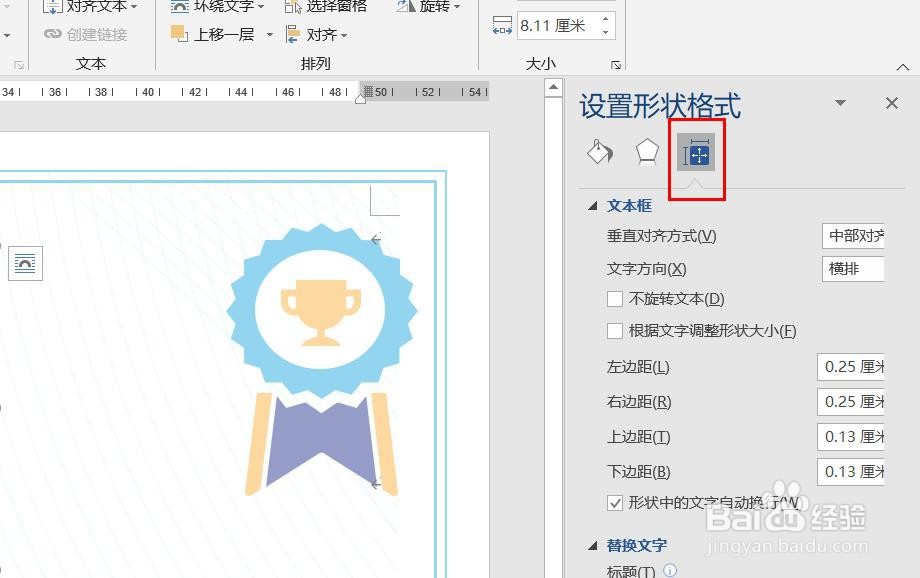
Task: Select the 布局属性 (Layout & Properties) icon
Action: (696, 153)
